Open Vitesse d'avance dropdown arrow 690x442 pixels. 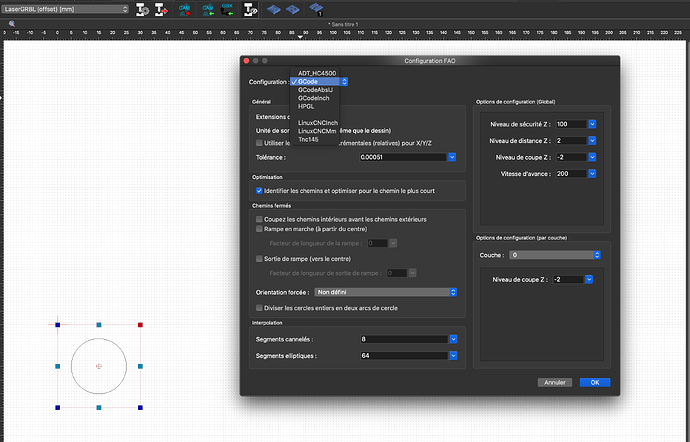(x=592, y=174)
